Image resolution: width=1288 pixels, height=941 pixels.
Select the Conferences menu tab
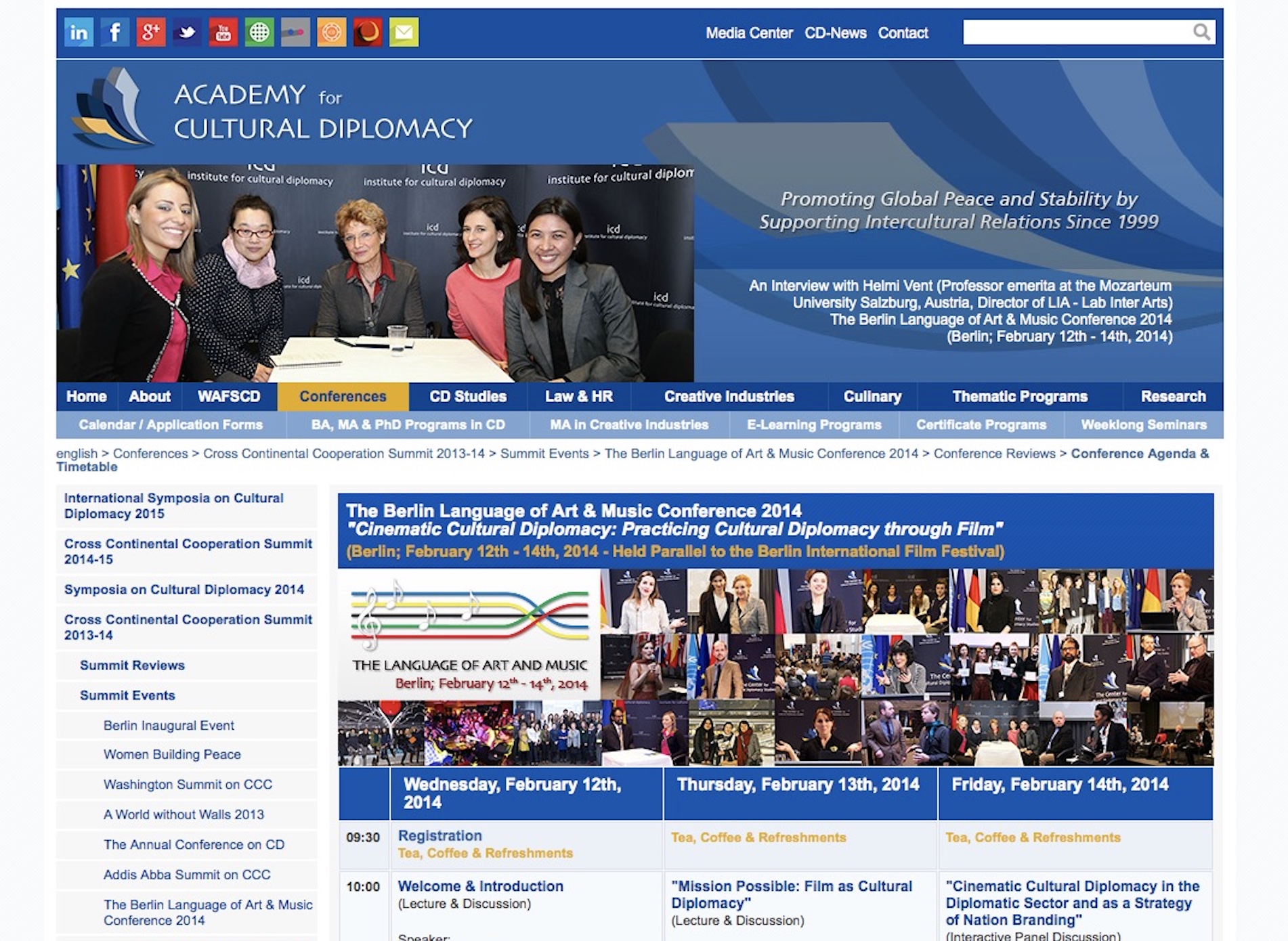(x=343, y=397)
